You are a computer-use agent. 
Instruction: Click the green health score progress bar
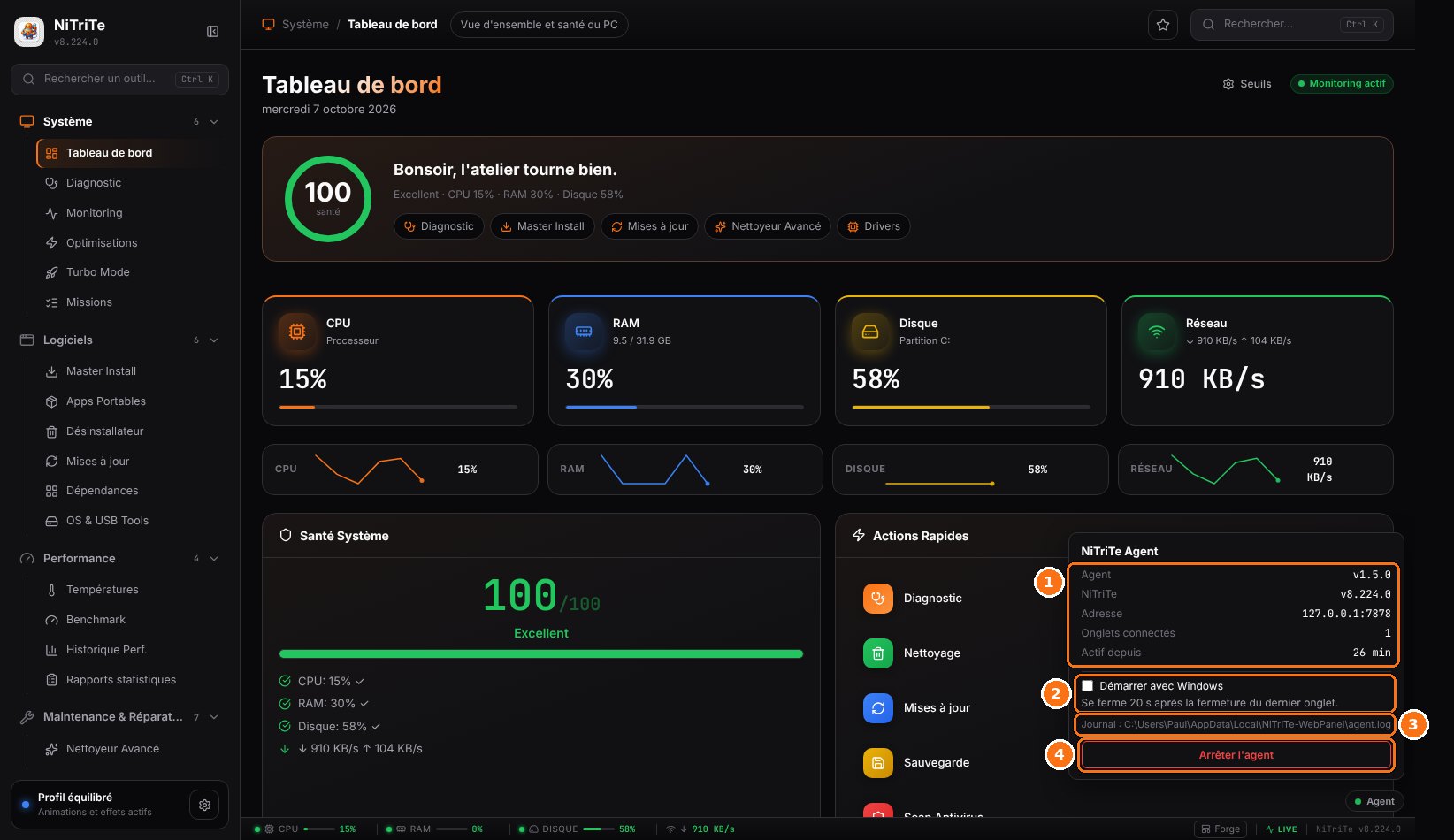pyautogui.click(x=541, y=654)
